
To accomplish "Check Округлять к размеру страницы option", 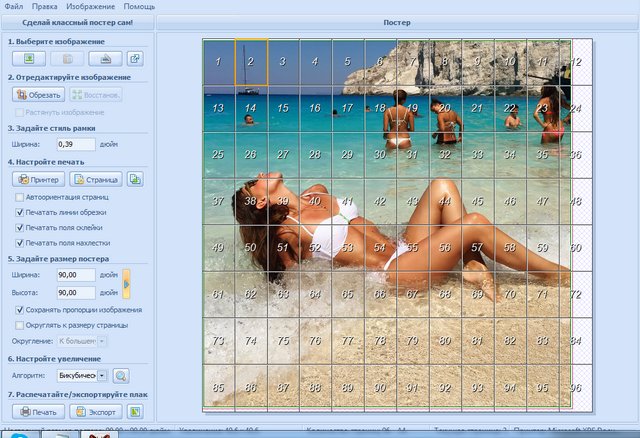I will pyautogui.click(x=19, y=324).
